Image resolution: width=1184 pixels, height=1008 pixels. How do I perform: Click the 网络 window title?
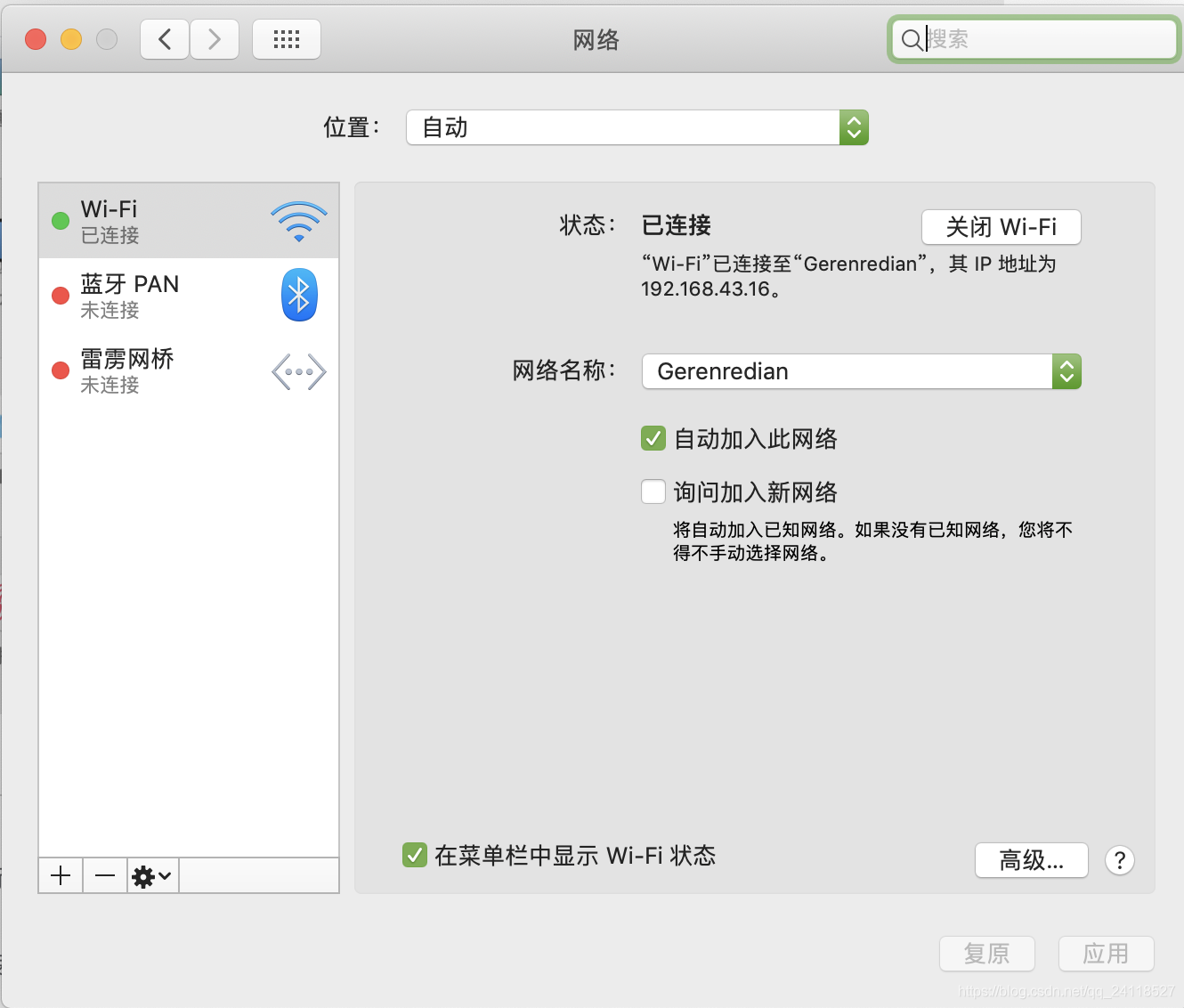tap(596, 40)
